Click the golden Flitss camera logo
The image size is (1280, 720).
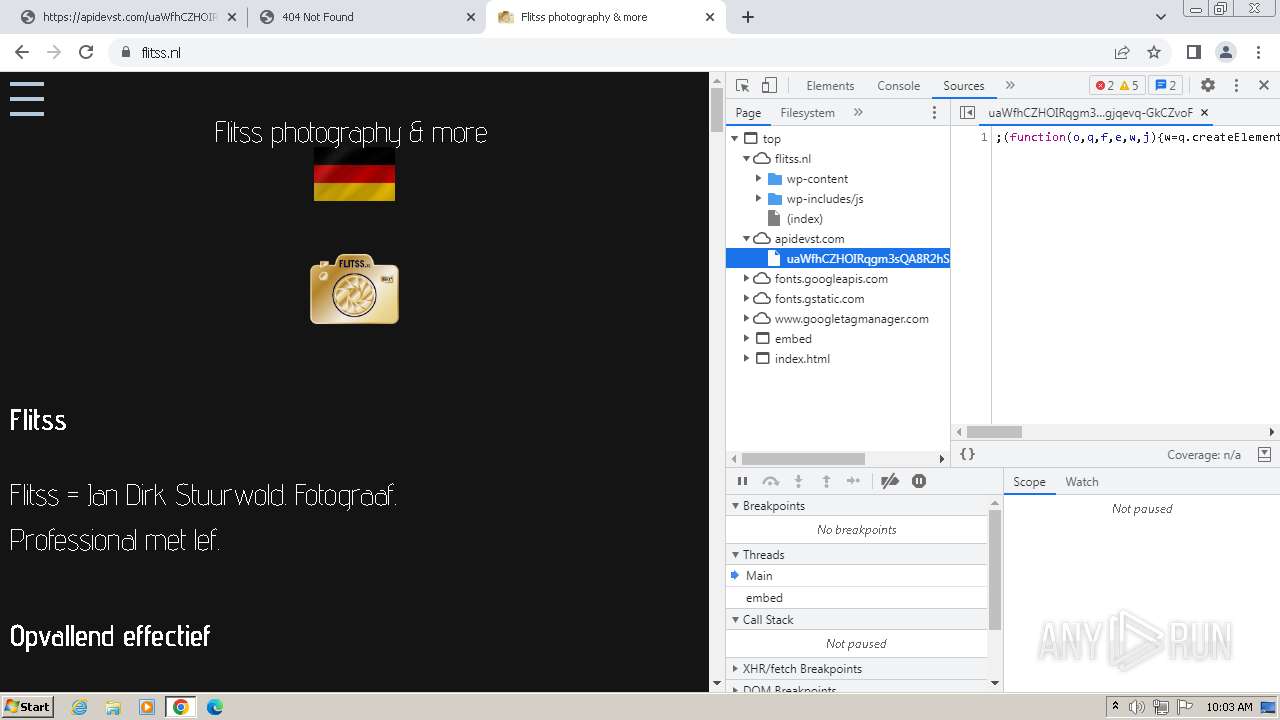(x=354, y=289)
